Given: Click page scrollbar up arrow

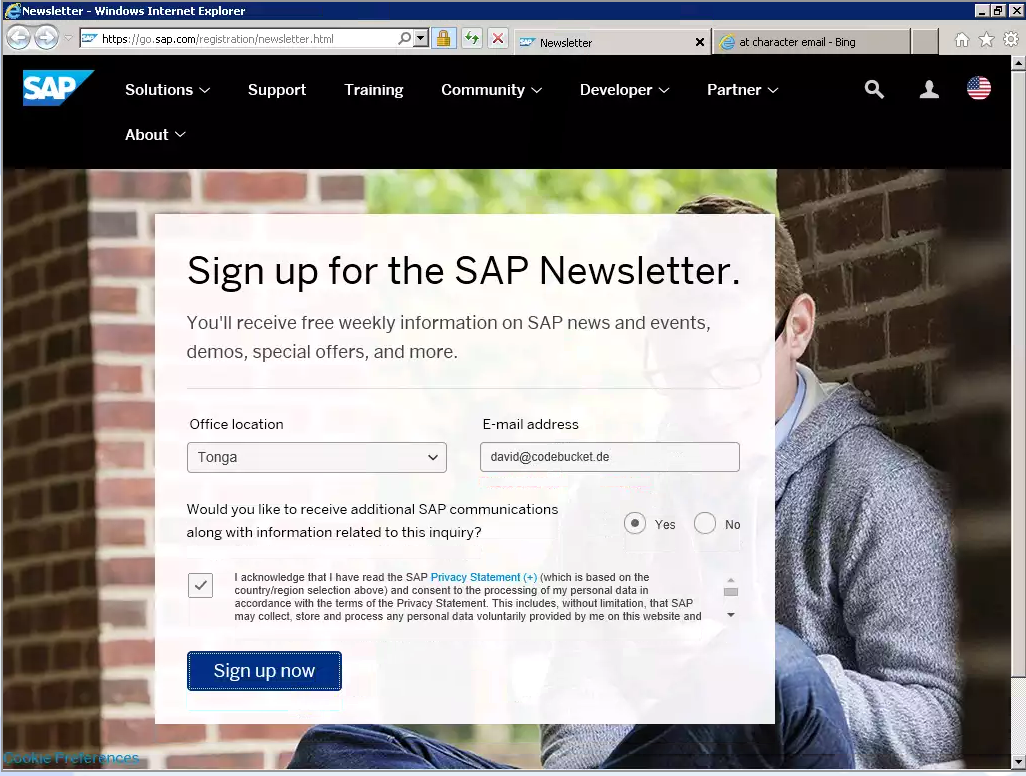Looking at the screenshot, I should (1018, 63).
